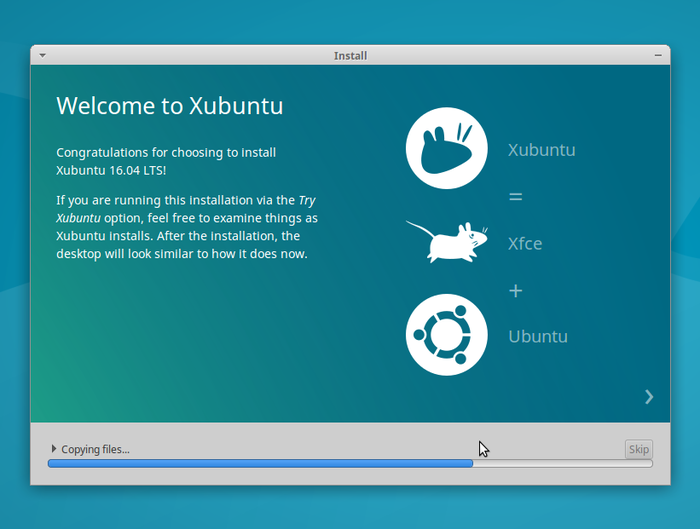Screen dimensions: 700x529
Task: Click the installation progress bar
Action: [350, 463]
